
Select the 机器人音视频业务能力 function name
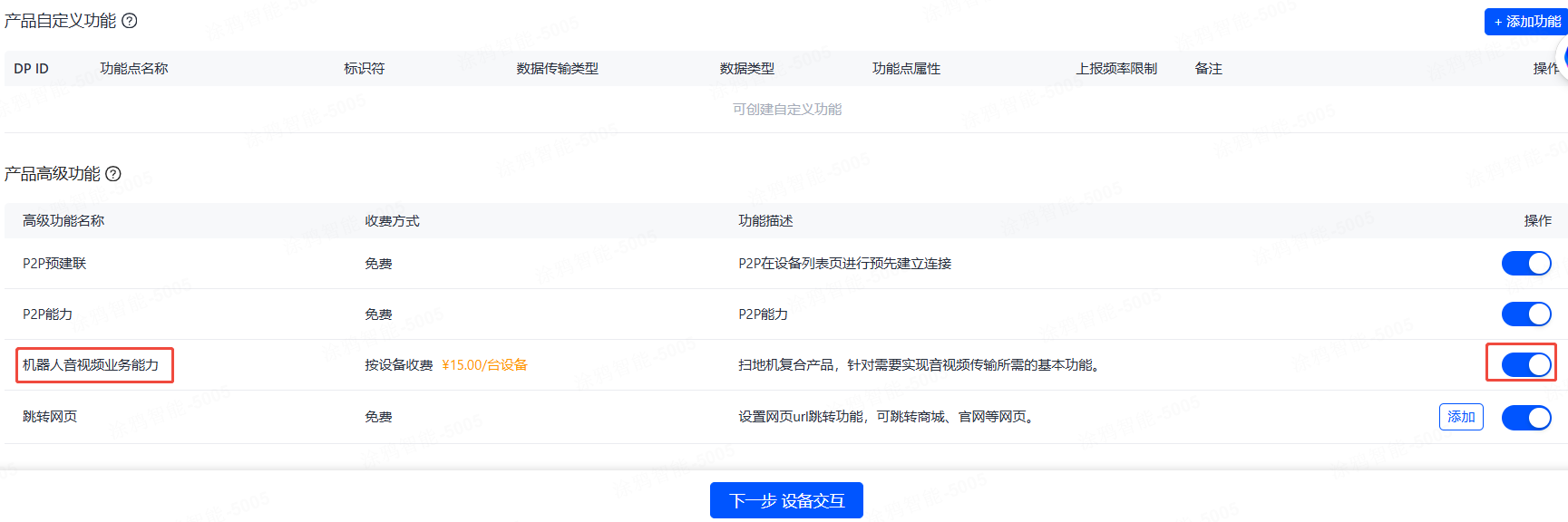click(x=91, y=365)
